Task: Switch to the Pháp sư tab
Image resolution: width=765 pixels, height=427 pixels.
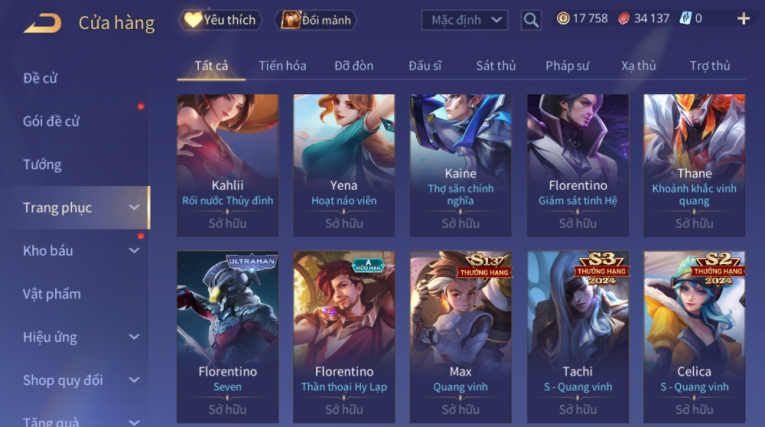Action: (567, 66)
